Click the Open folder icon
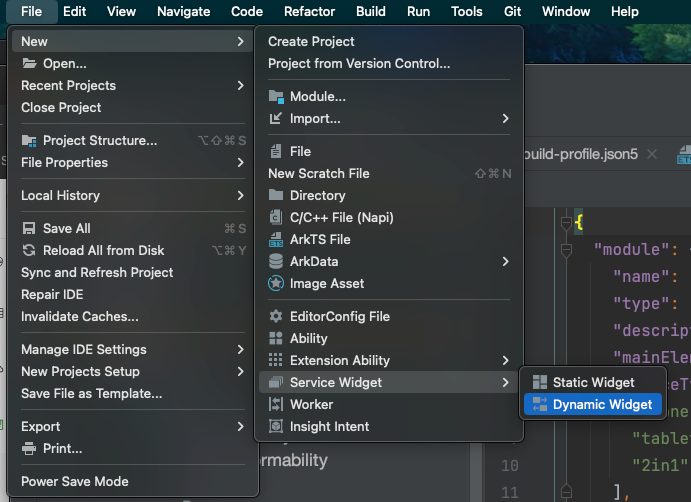Image resolution: width=691 pixels, height=502 pixels. [x=29, y=63]
